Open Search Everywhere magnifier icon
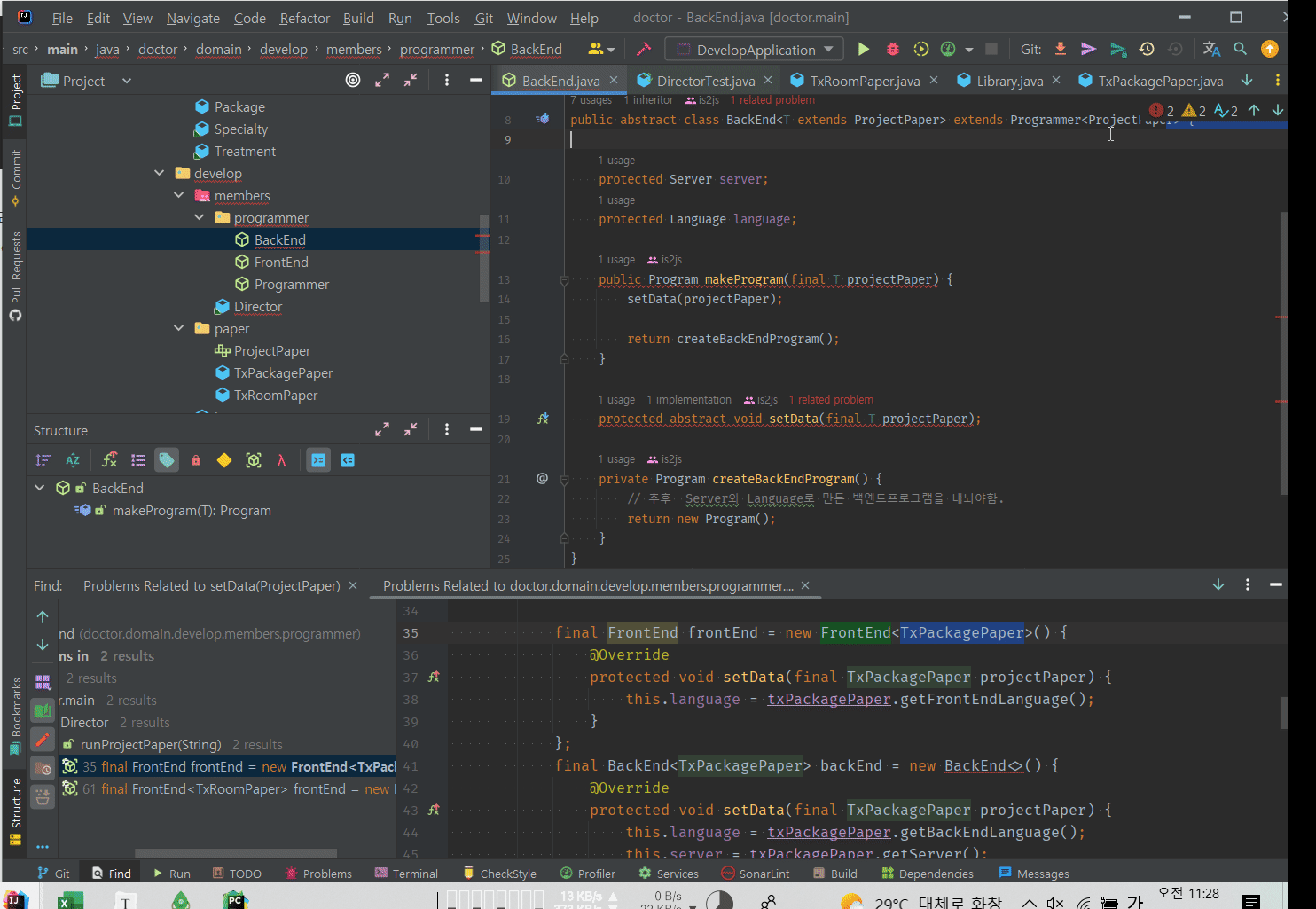Screen dimensions: 1316x909 tap(1241, 50)
